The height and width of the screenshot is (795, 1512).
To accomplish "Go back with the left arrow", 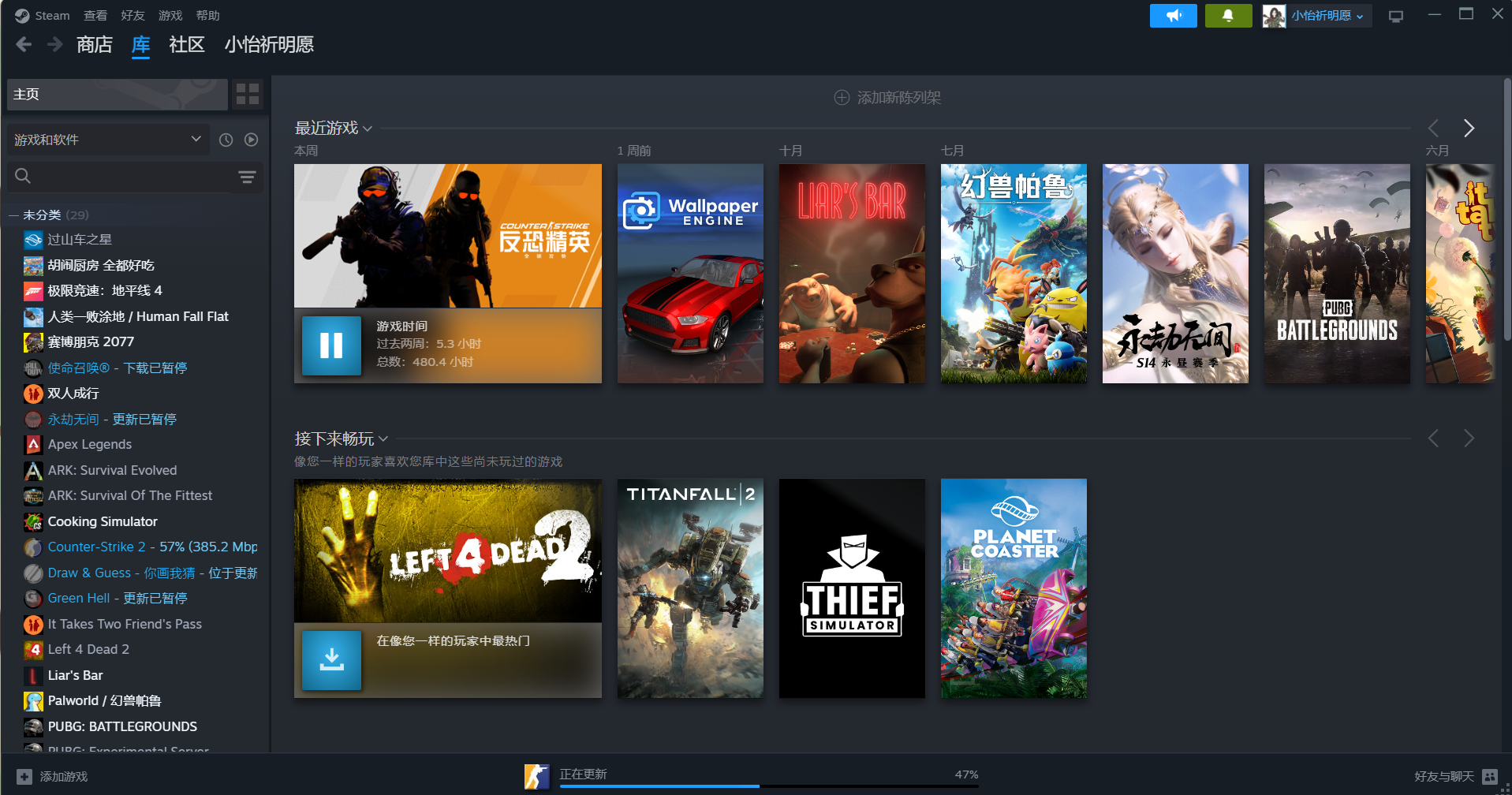I will click(x=24, y=44).
